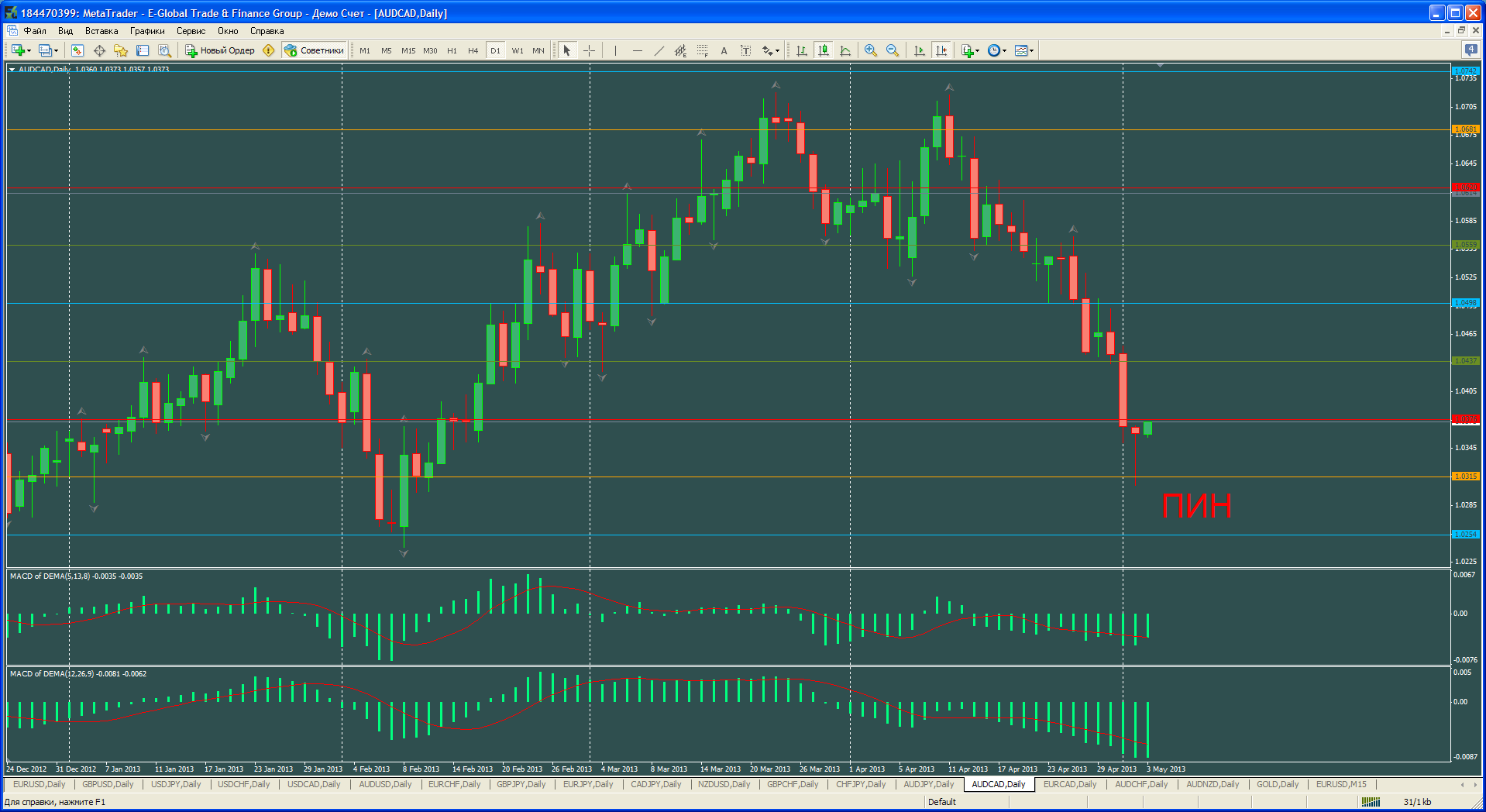Image resolution: width=1486 pixels, height=812 pixels.
Task: Click the arrows drawing objects icon
Action: 767,50
